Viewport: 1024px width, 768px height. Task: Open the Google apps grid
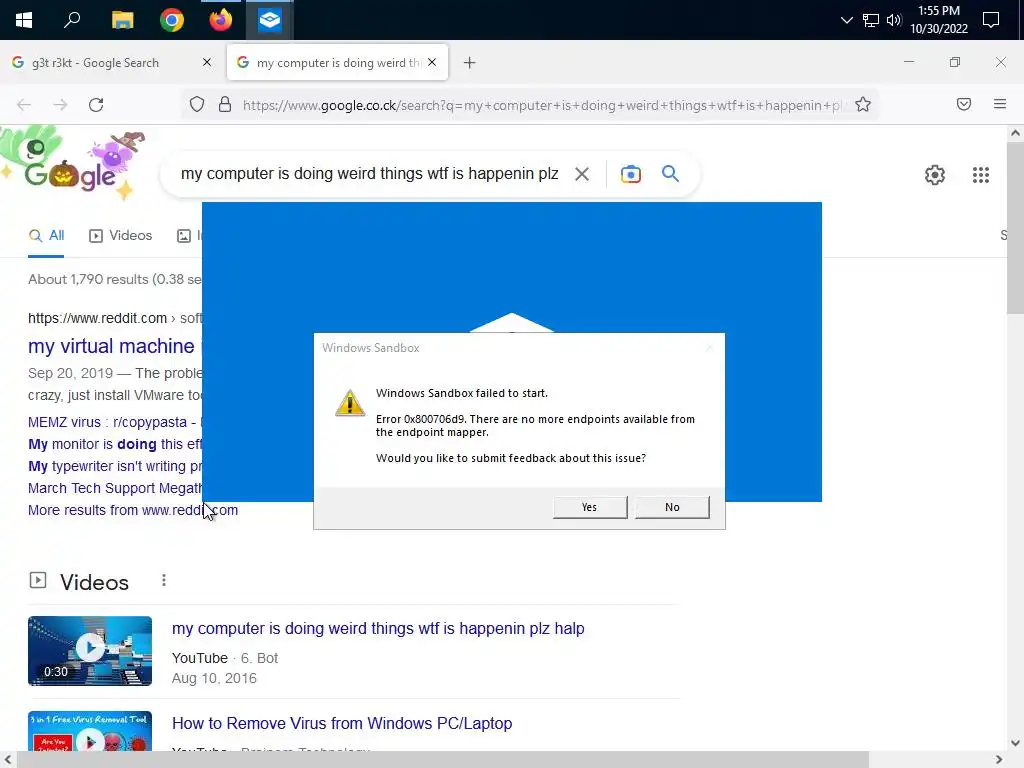981,175
